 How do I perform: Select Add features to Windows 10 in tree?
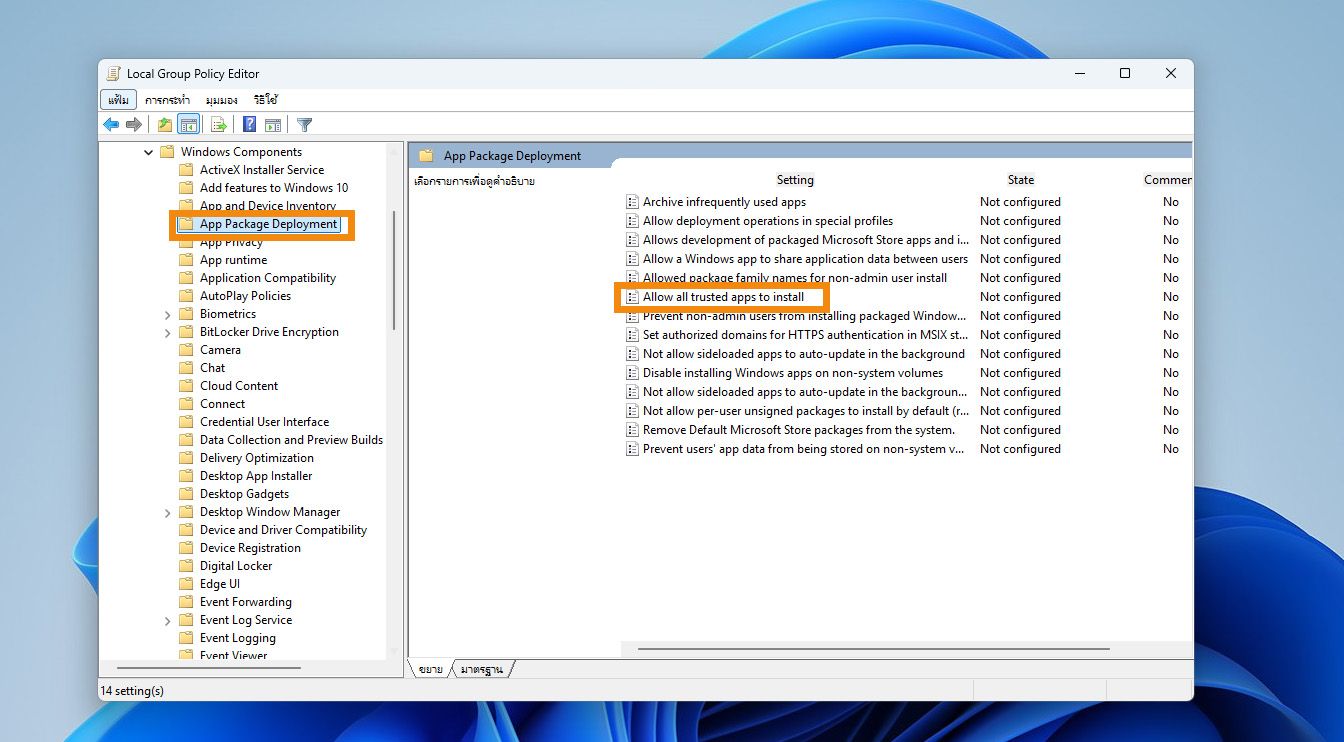pyautogui.click(x=274, y=188)
